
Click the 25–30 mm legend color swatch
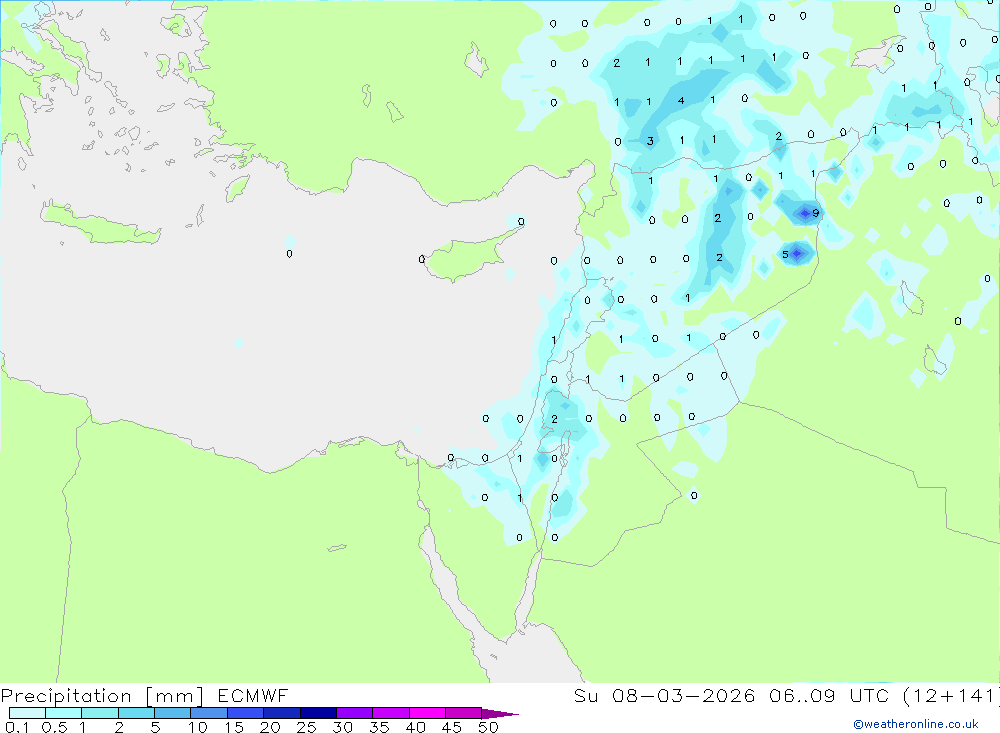[318, 713]
